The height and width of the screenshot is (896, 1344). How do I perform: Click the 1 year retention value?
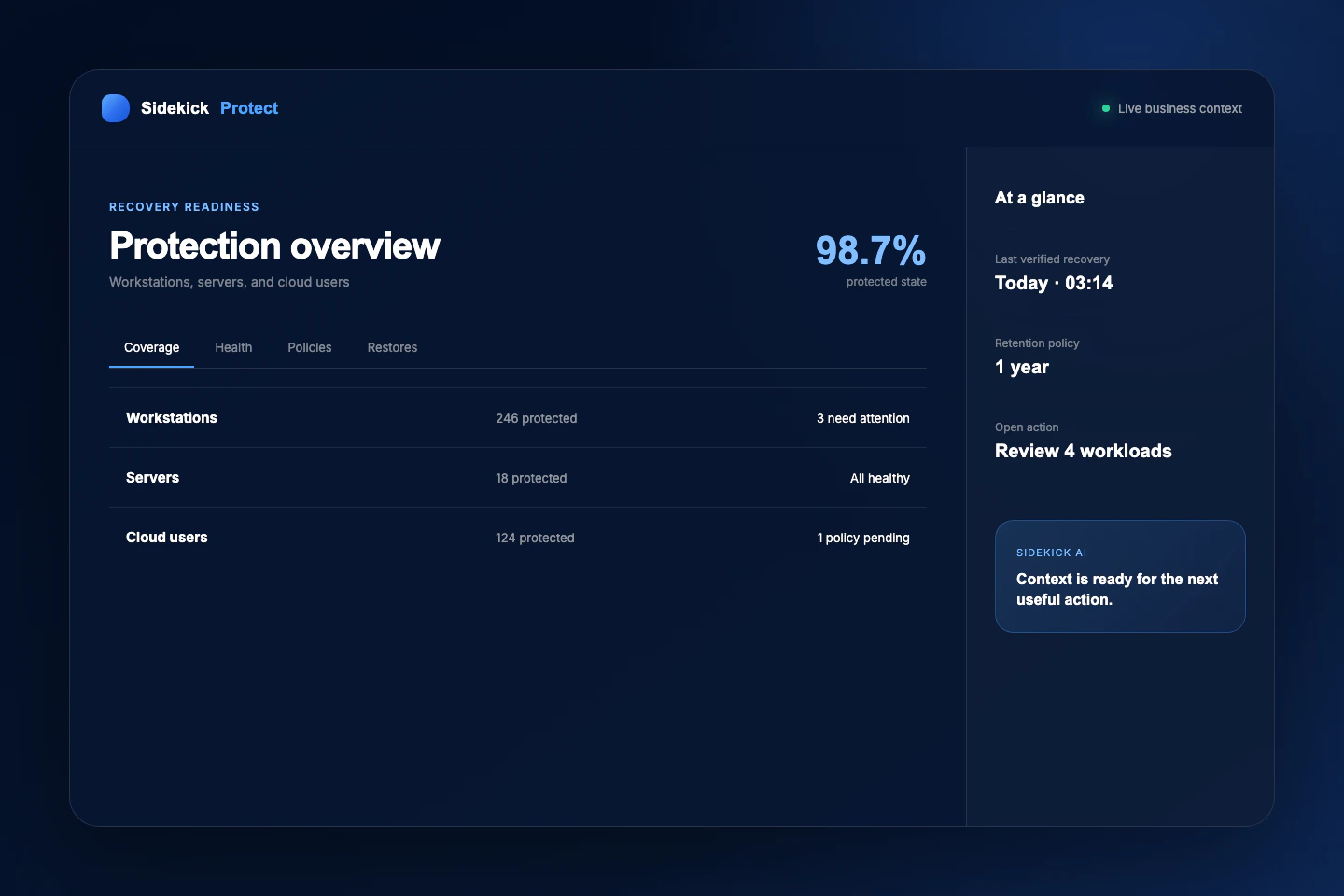[x=1022, y=367]
